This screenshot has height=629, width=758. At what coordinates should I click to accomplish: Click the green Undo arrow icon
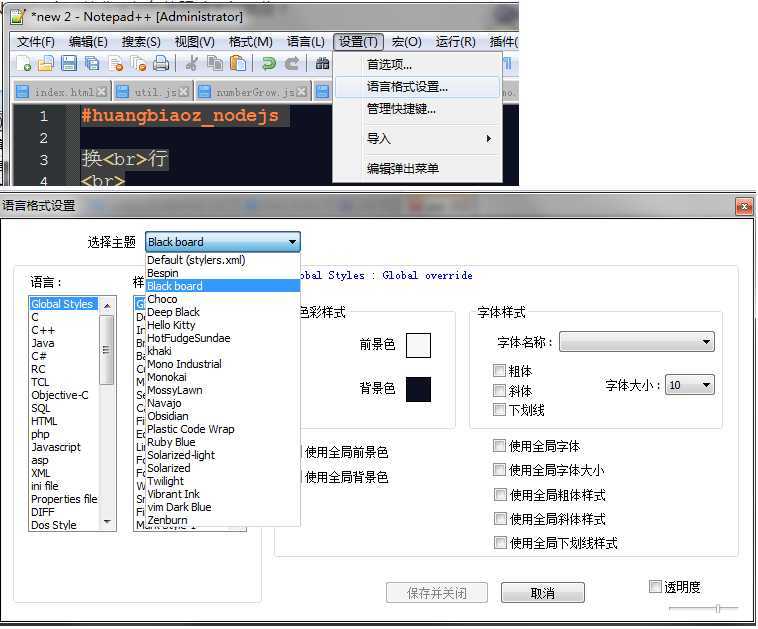coord(268,63)
